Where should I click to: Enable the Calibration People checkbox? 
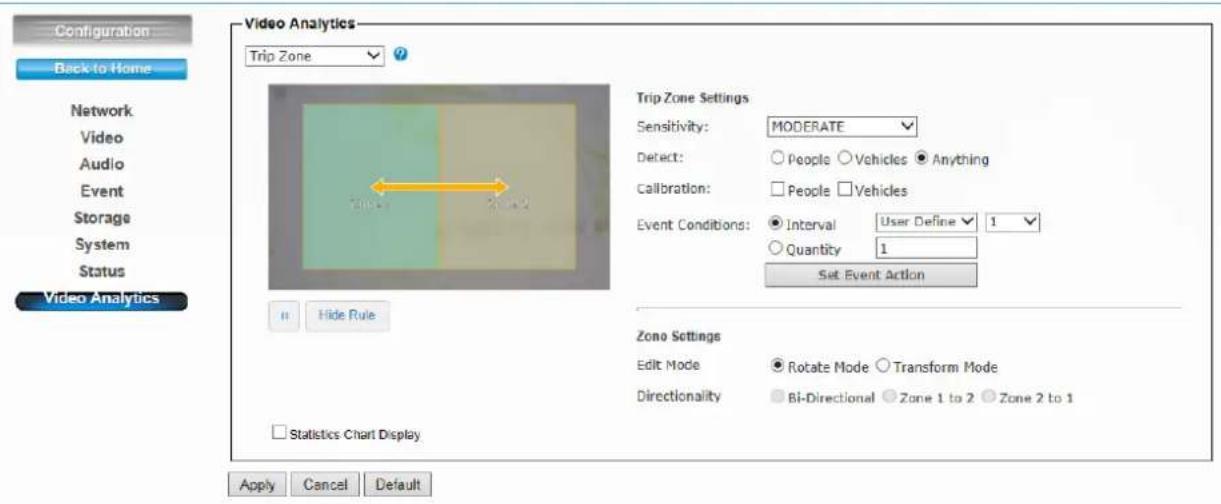[775, 190]
